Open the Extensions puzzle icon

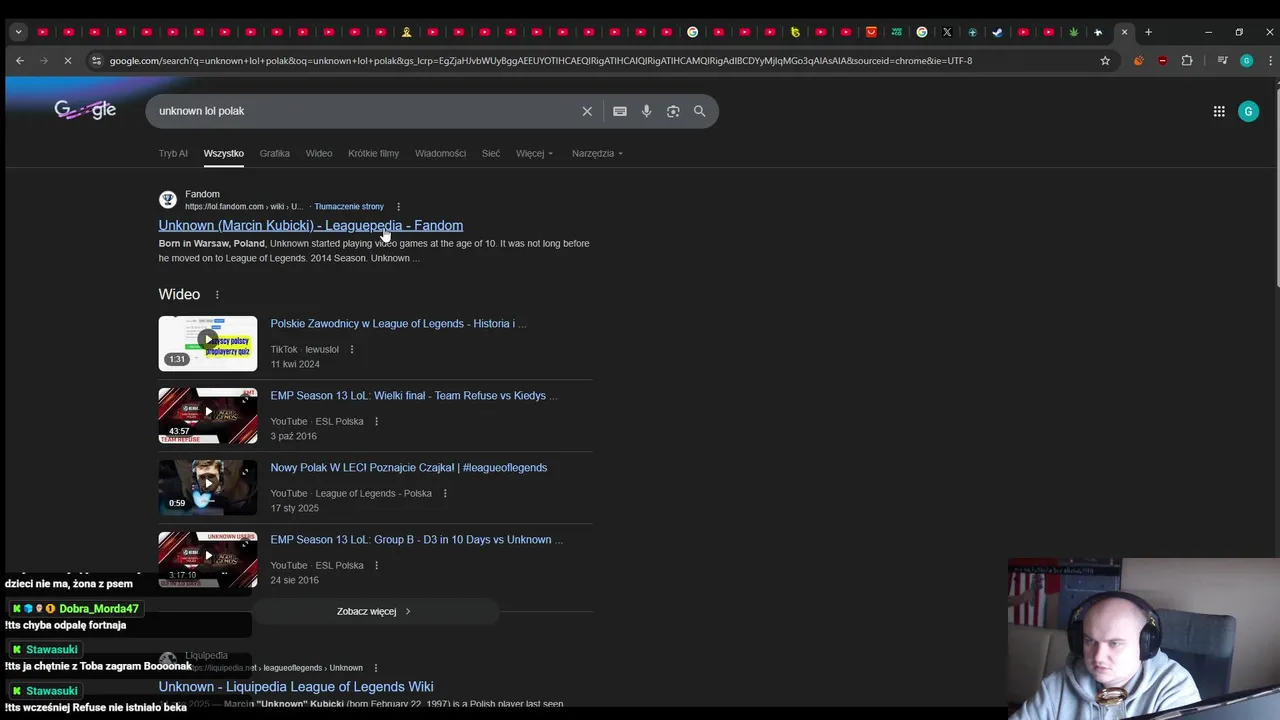point(1187,60)
